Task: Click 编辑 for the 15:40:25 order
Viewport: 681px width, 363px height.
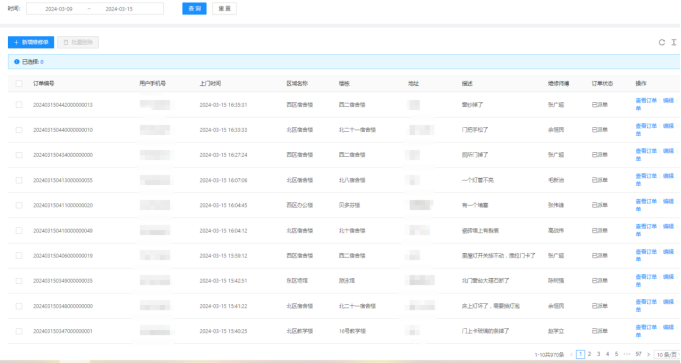Action: (668, 327)
